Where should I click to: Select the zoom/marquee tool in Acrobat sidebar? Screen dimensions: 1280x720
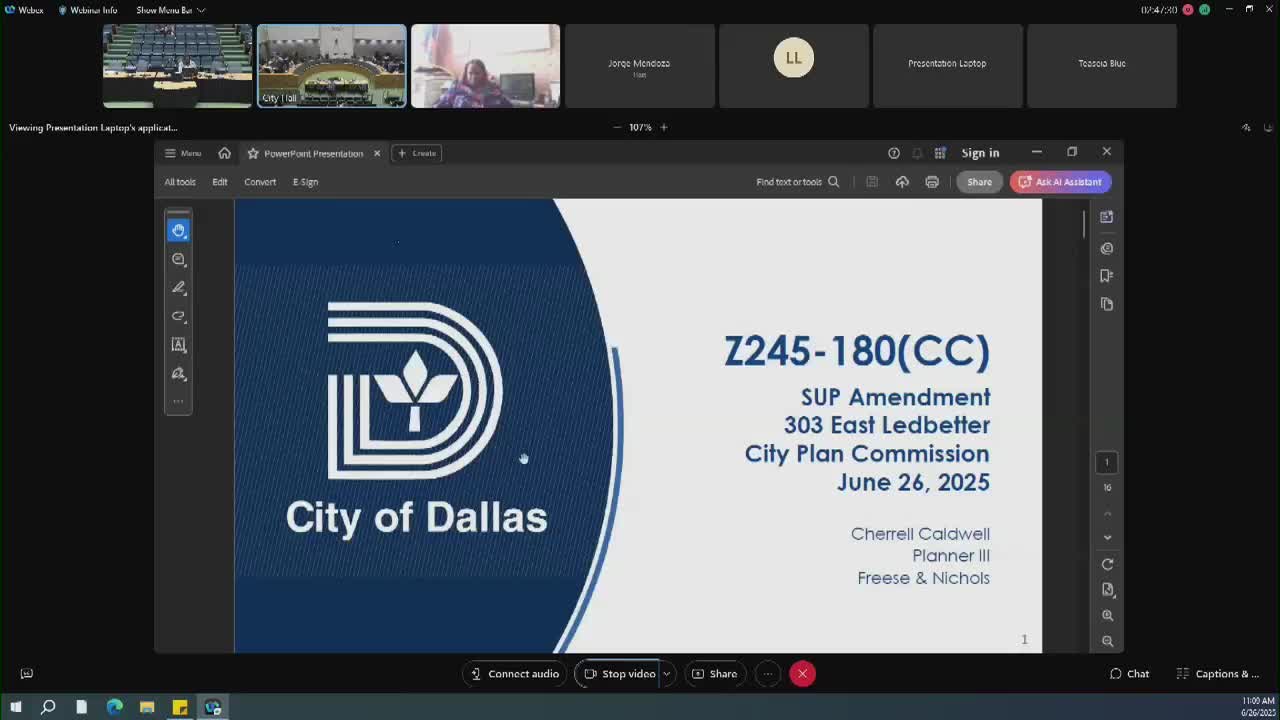point(178,259)
